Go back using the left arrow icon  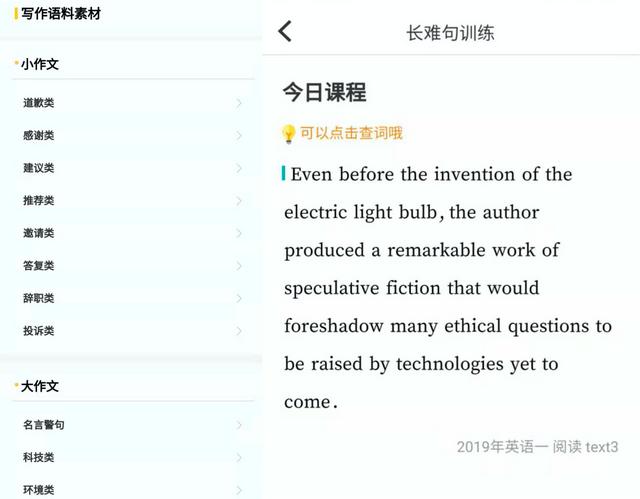(285, 31)
